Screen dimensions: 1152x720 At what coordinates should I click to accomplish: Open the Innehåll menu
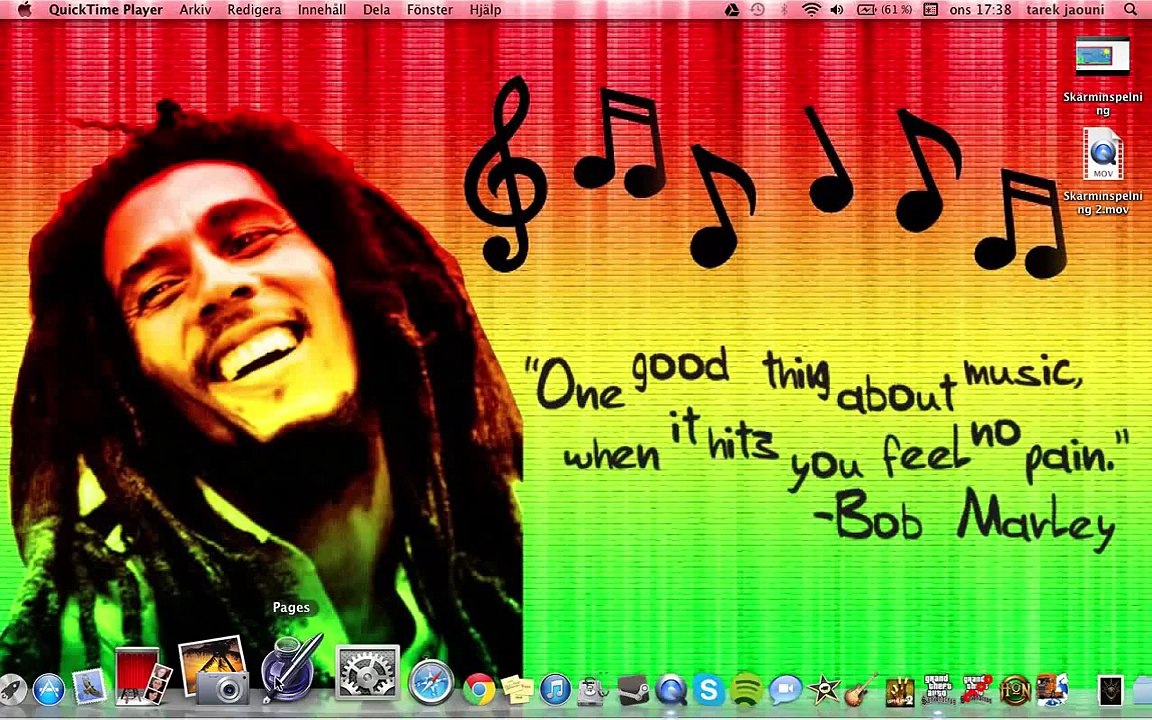[322, 10]
